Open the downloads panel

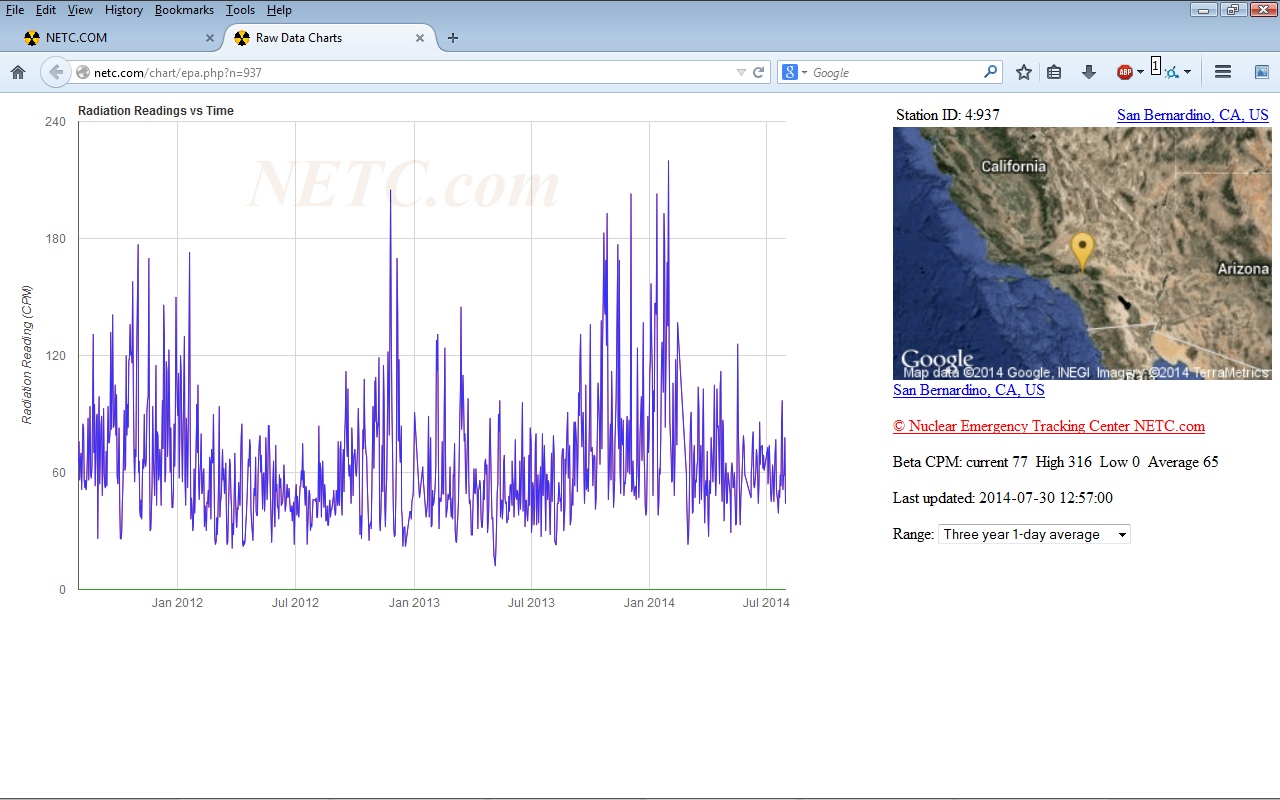coord(1089,72)
